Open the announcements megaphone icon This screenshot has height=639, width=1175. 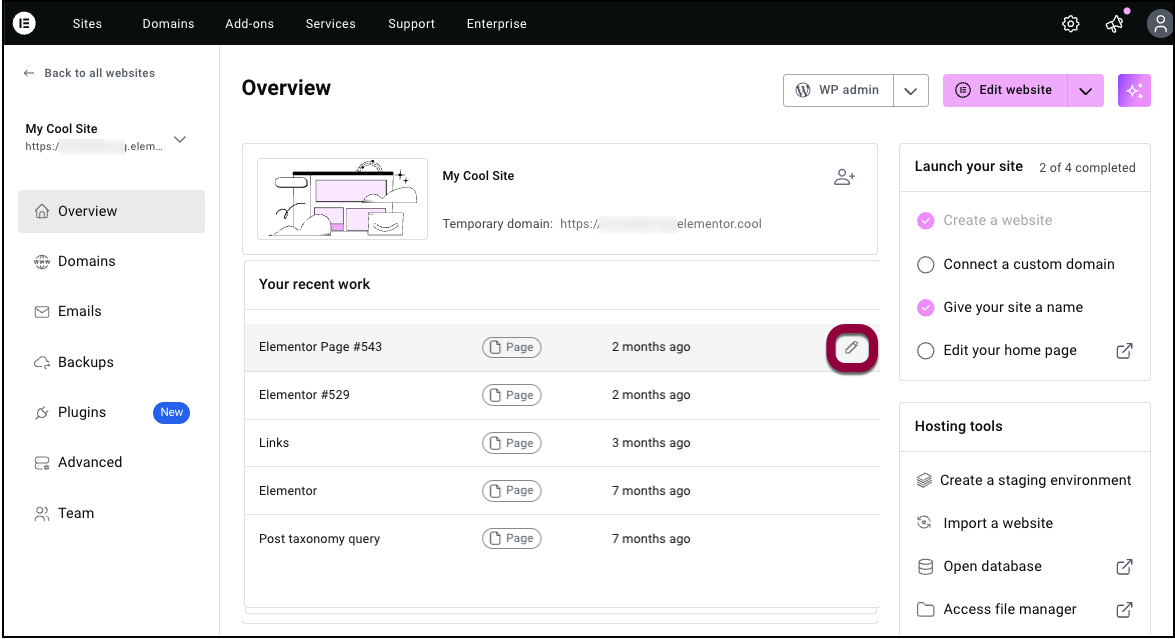pos(1114,24)
